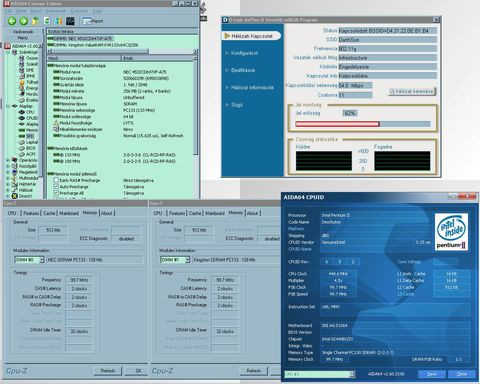
Task: Open Hálózat információk in D-Link sidebar
Action: pyautogui.click(x=252, y=88)
